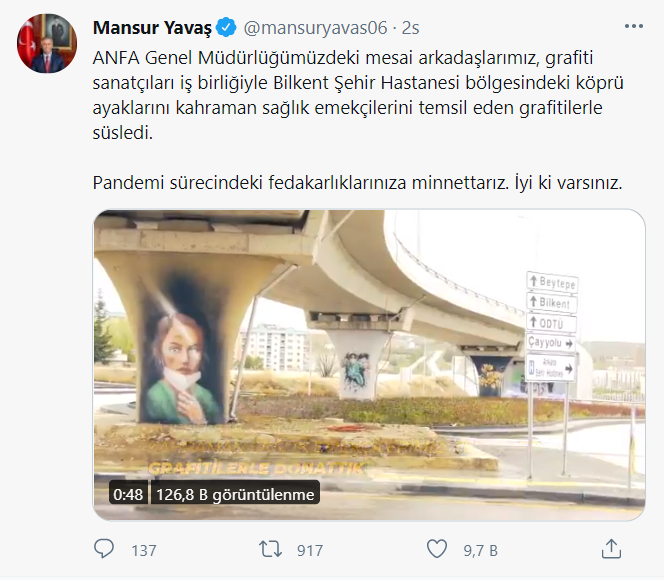Click the 917 retweets count
This screenshot has width=664, height=580.
coord(310,550)
